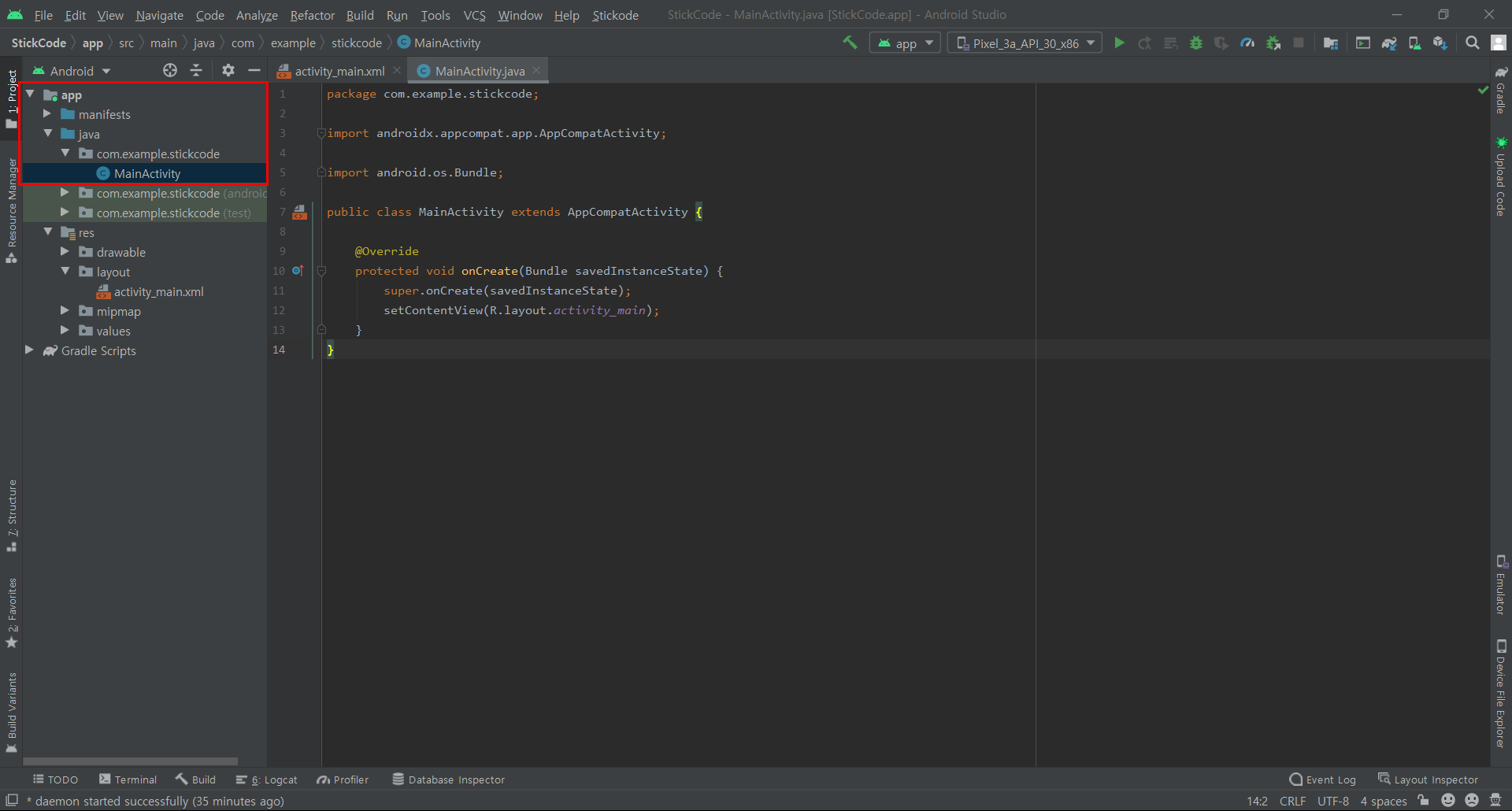Collapse the res folder
The height and width of the screenshot is (811, 1512).
47,232
